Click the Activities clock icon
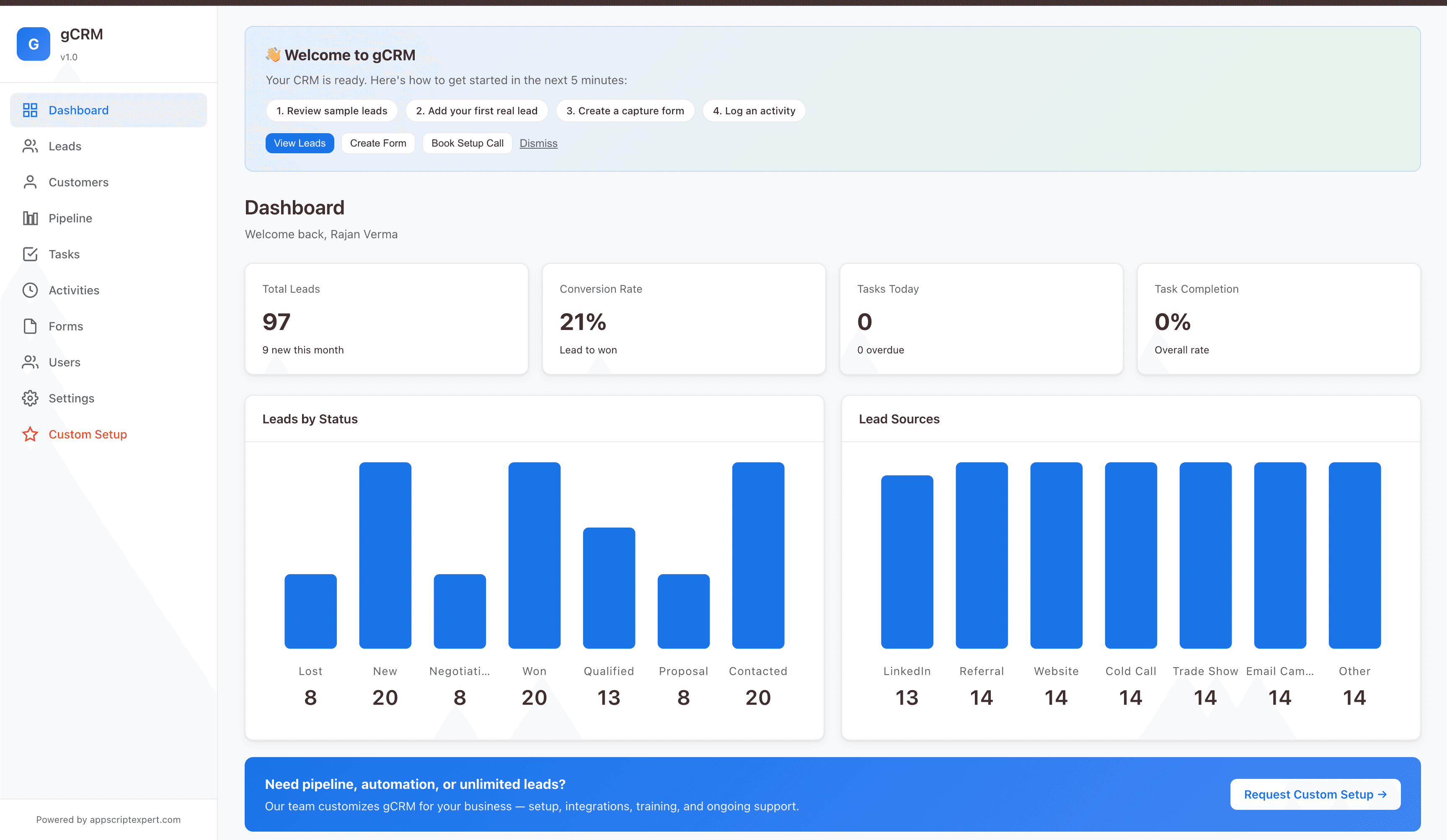Viewport: 1447px width, 840px height. pyautogui.click(x=30, y=290)
